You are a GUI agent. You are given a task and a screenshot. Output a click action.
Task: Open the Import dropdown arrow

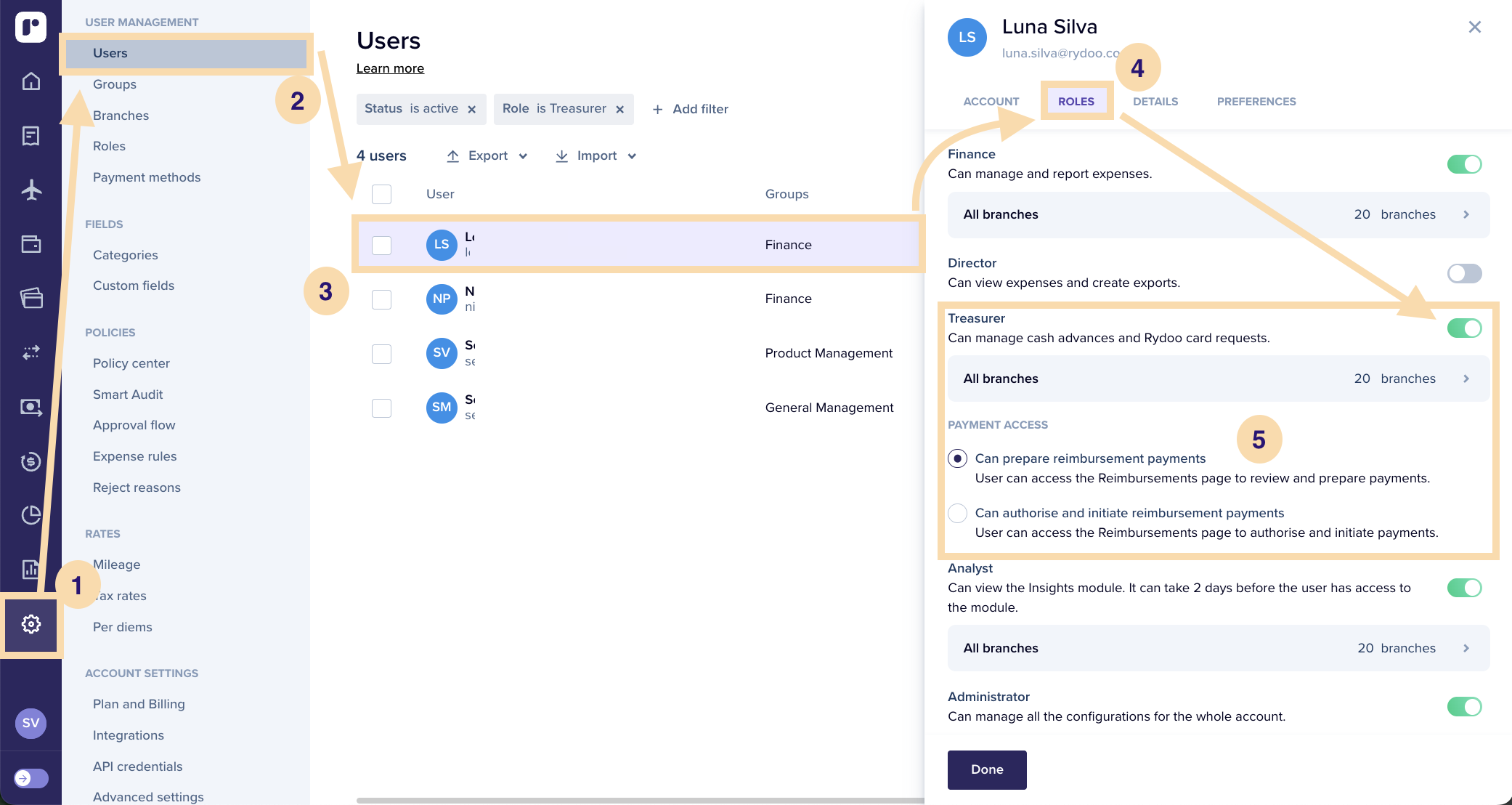click(632, 156)
